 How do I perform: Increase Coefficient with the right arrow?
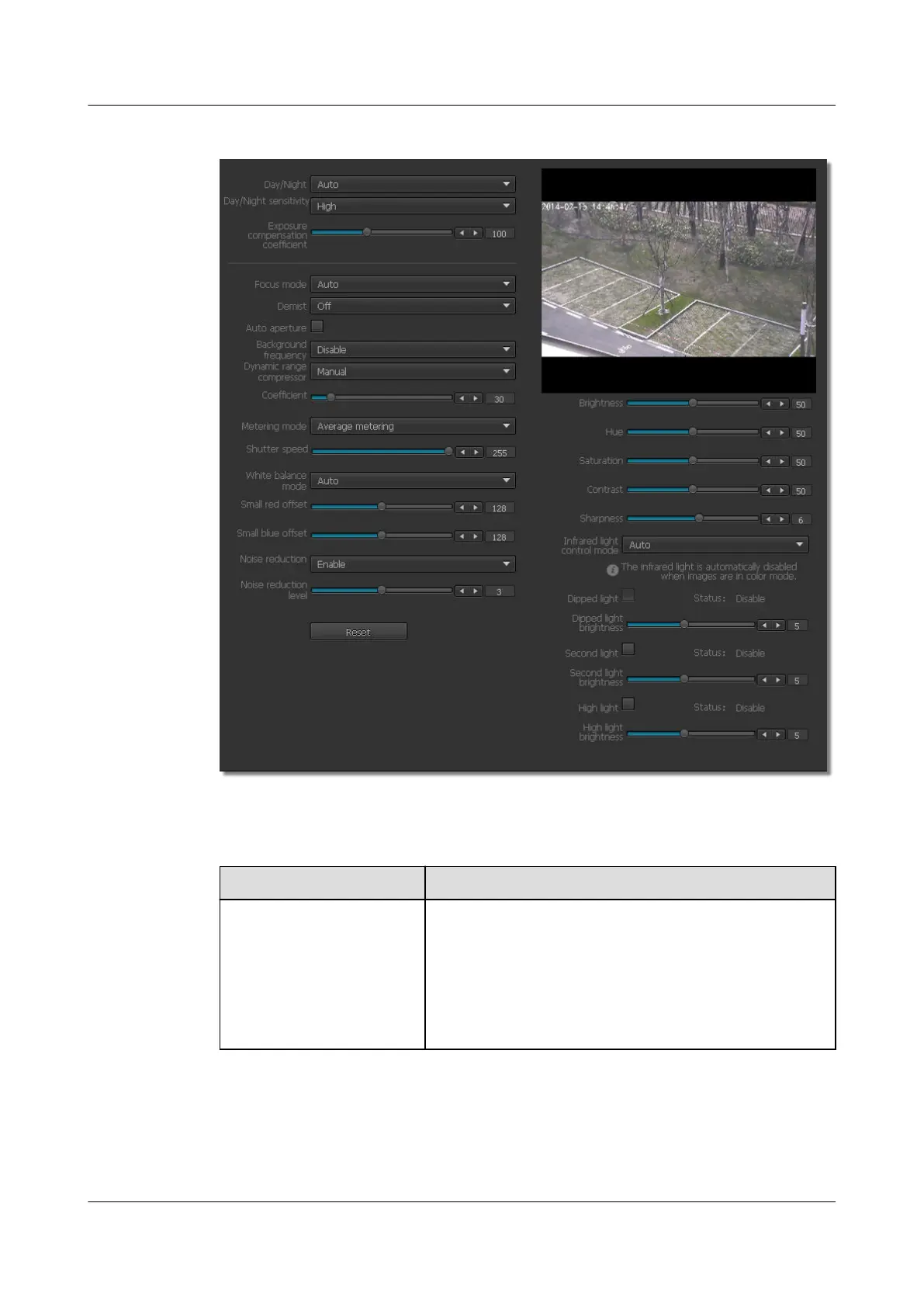click(476, 398)
